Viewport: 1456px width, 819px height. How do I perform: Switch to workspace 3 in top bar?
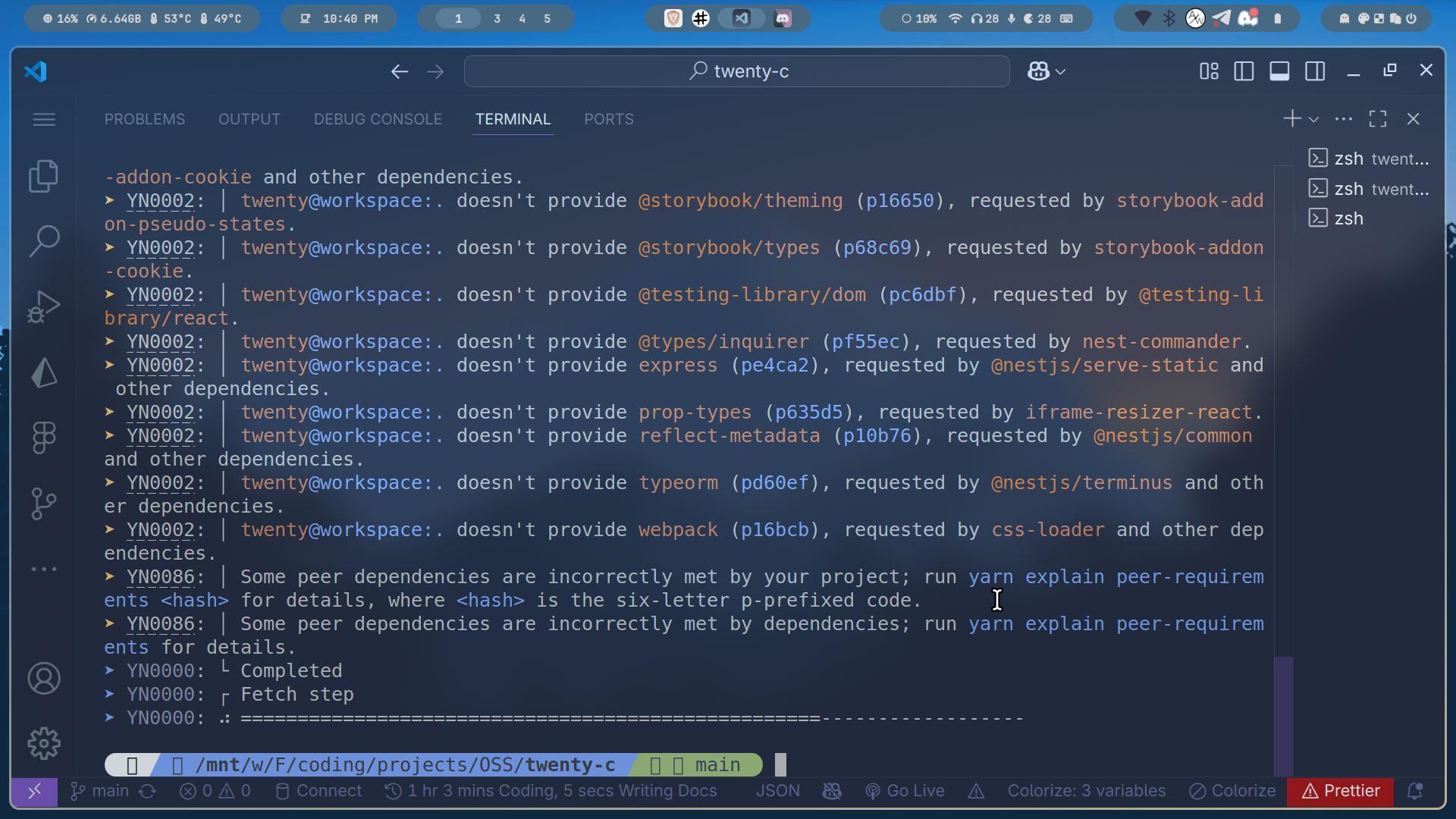click(497, 18)
